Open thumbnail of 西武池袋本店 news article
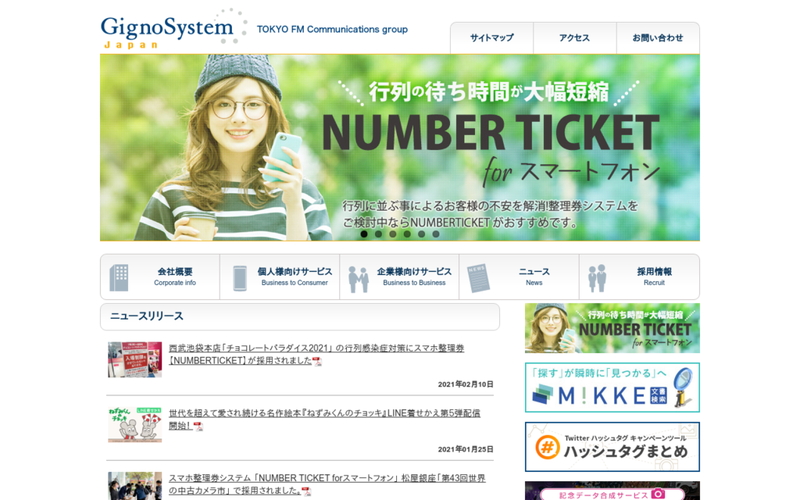 [x=135, y=360]
